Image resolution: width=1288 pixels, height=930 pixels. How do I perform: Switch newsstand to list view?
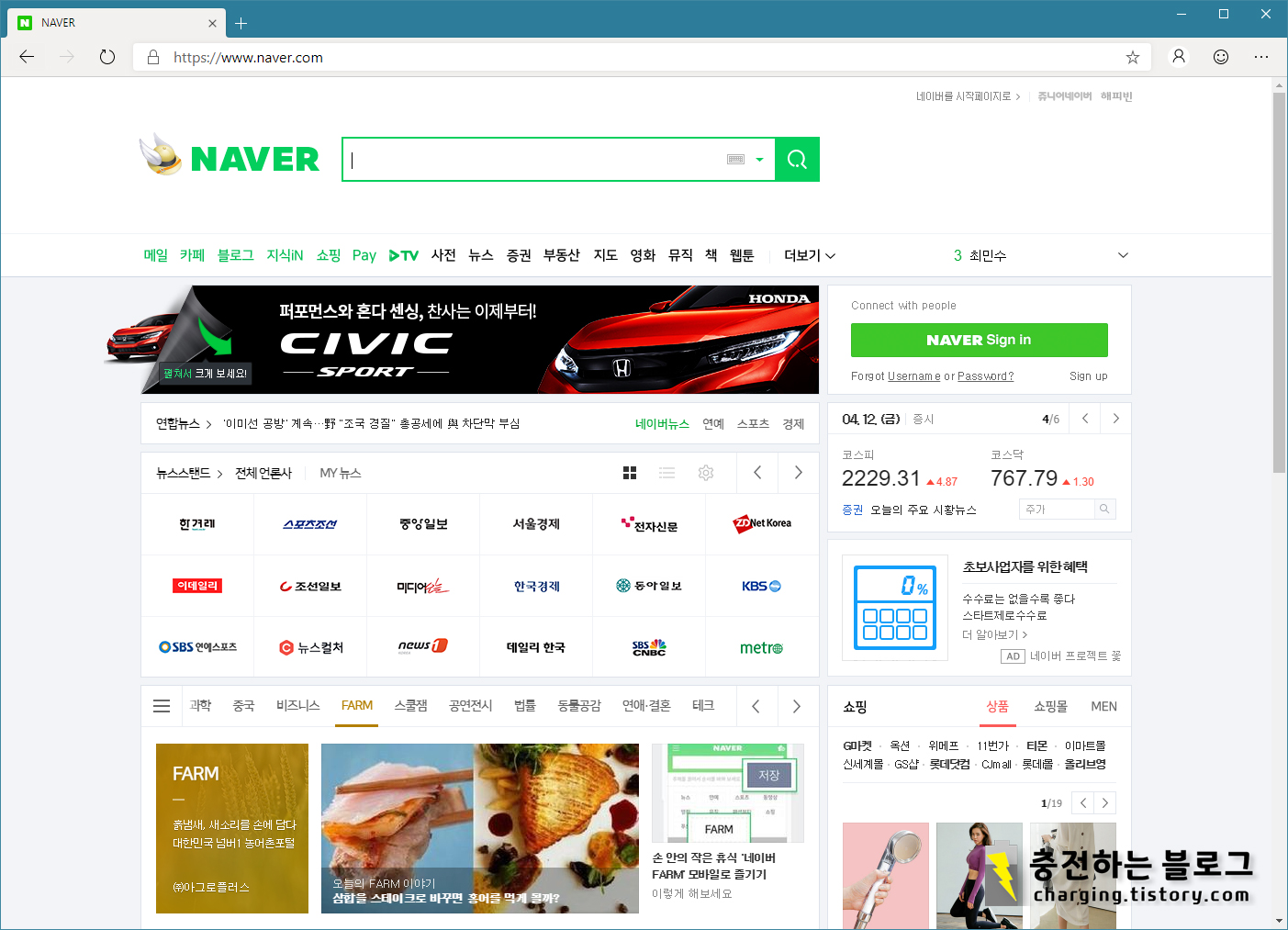(667, 473)
